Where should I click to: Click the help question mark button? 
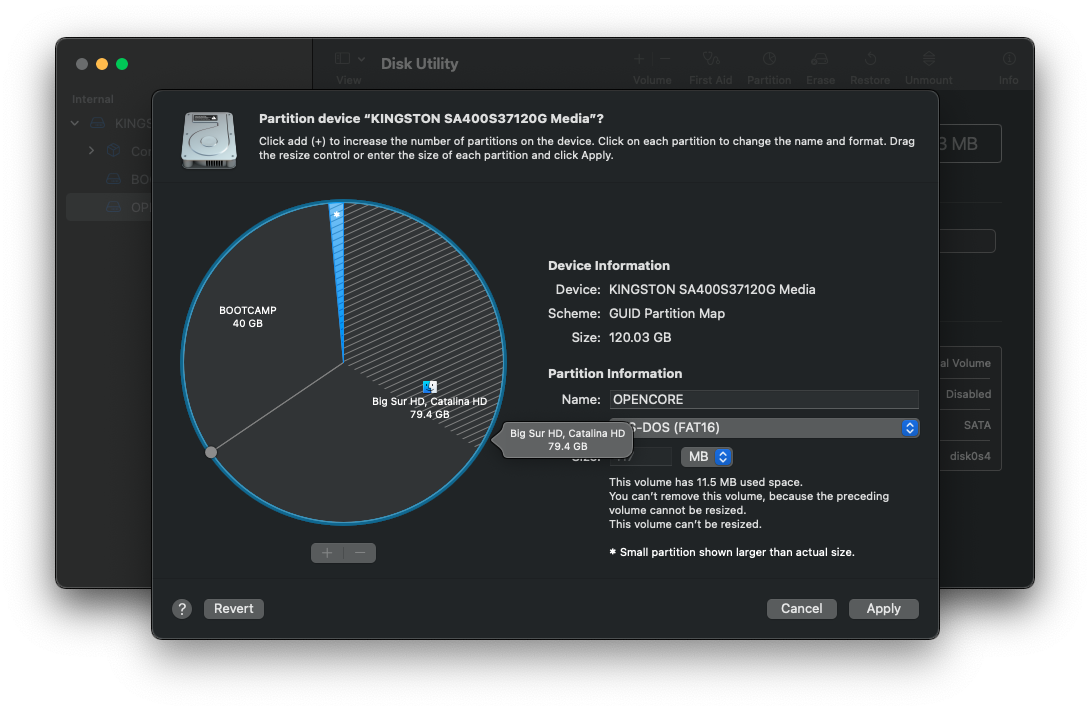[x=182, y=609]
